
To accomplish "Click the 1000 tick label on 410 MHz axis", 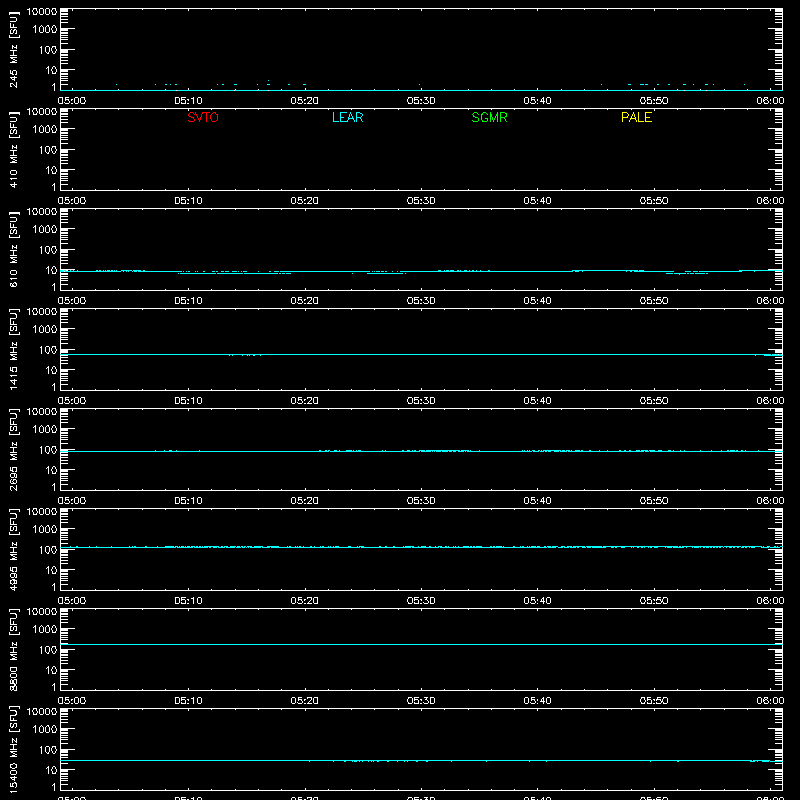I will (x=45, y=130).
